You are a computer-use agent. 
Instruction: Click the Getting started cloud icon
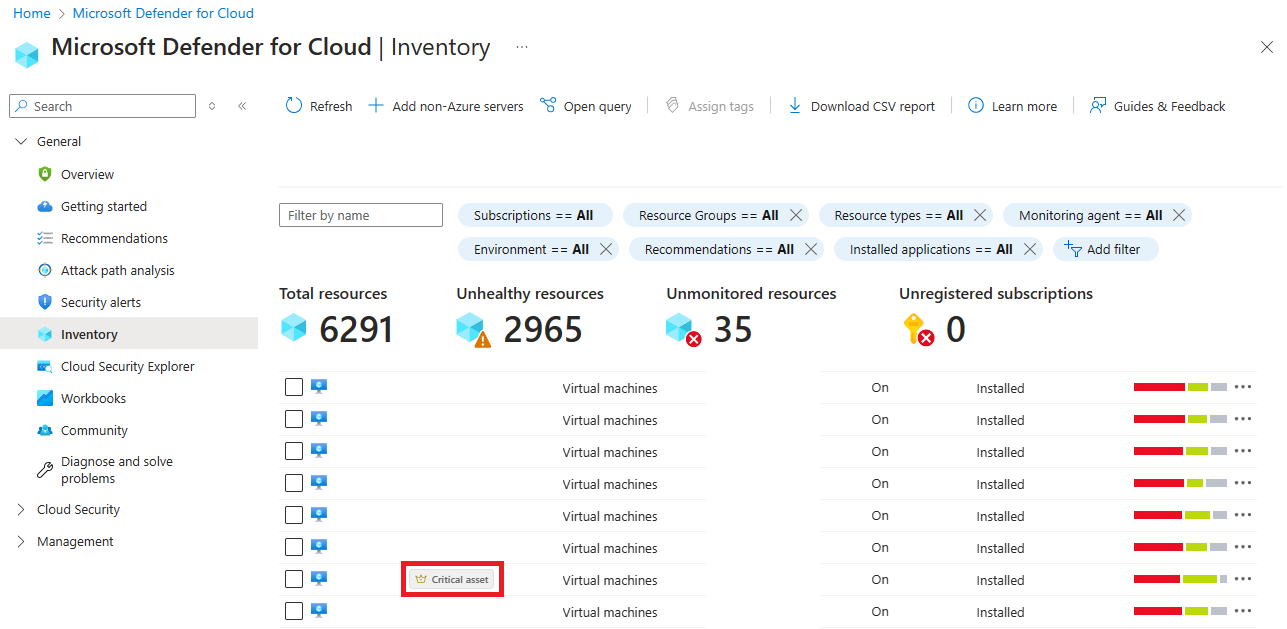pyautogui.click(x=45, y=206)
